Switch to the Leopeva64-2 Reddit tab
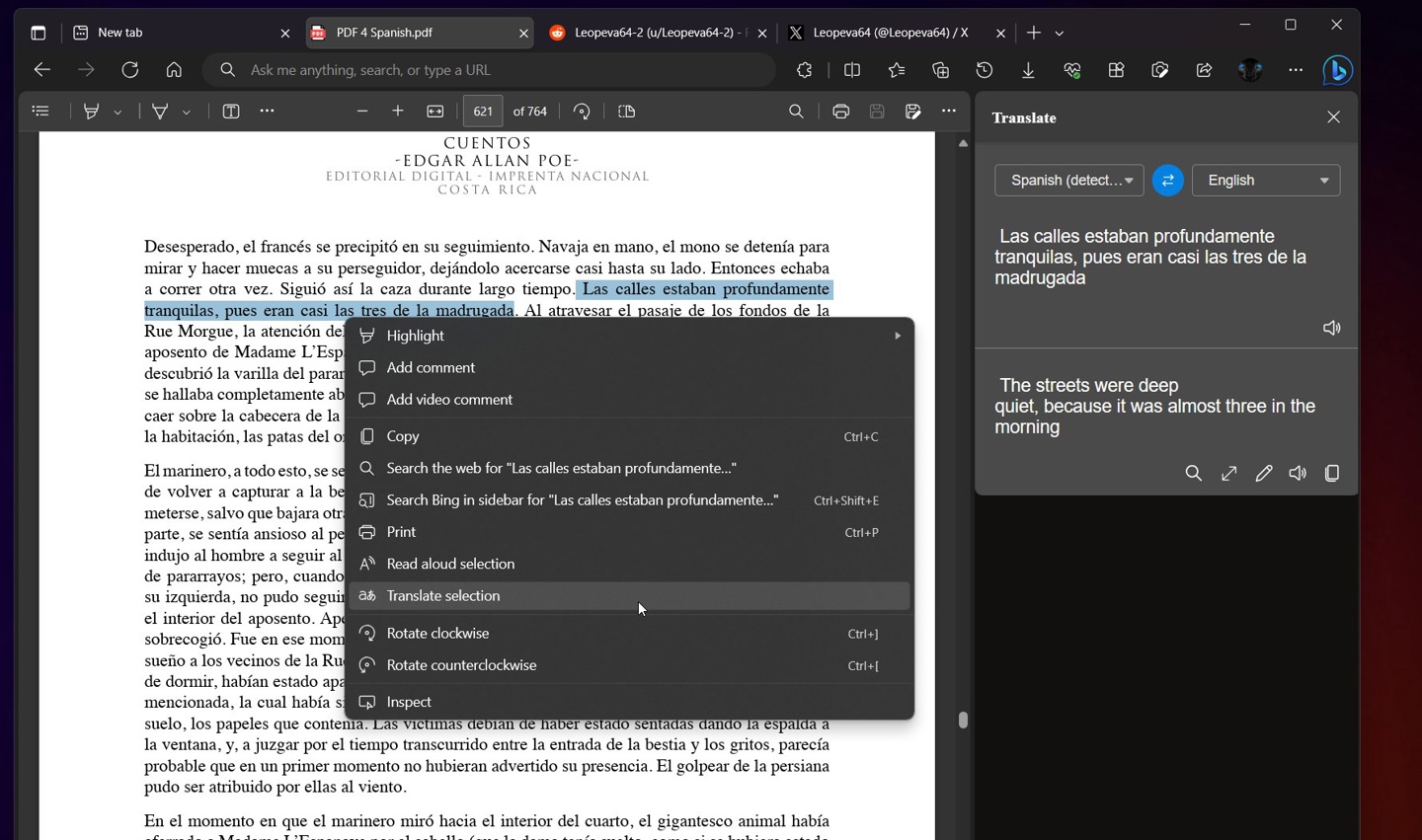Screen dimensions: 1422x840 click(x=657, y=33)
